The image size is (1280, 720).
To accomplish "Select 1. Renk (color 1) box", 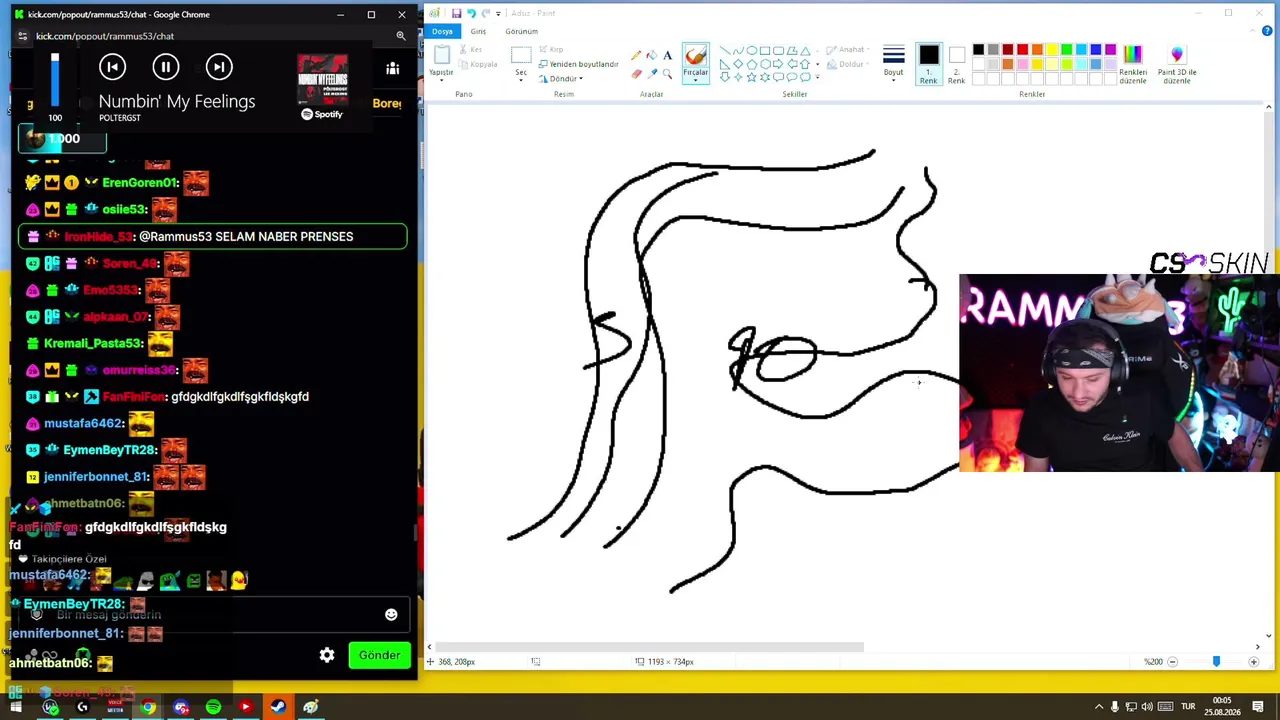I will coord(929,64).
